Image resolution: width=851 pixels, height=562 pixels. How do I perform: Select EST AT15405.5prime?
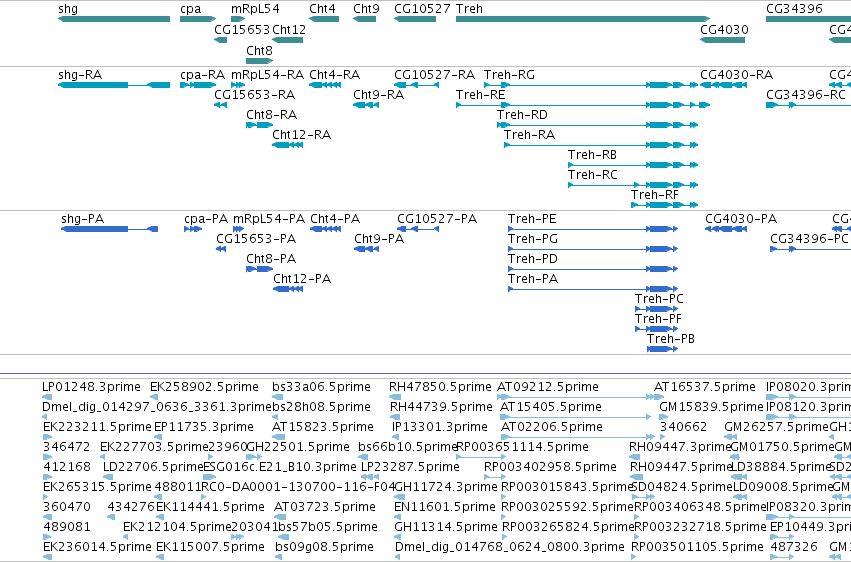(551, 407)
